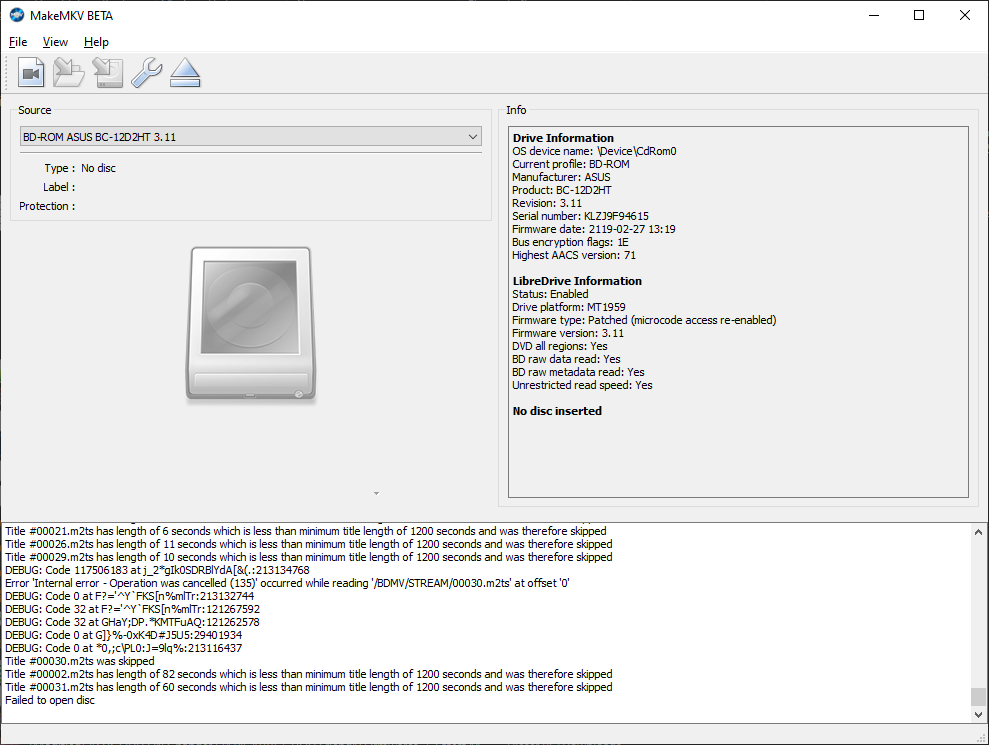Click the log scrollbar thumb

(978, 697)
